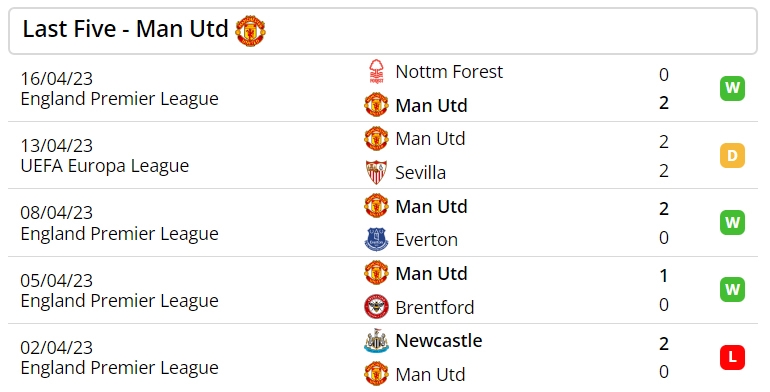Click the green W badge for 16/04/23
The height and width of the screenshot is (392, 770).
point(732,88)
